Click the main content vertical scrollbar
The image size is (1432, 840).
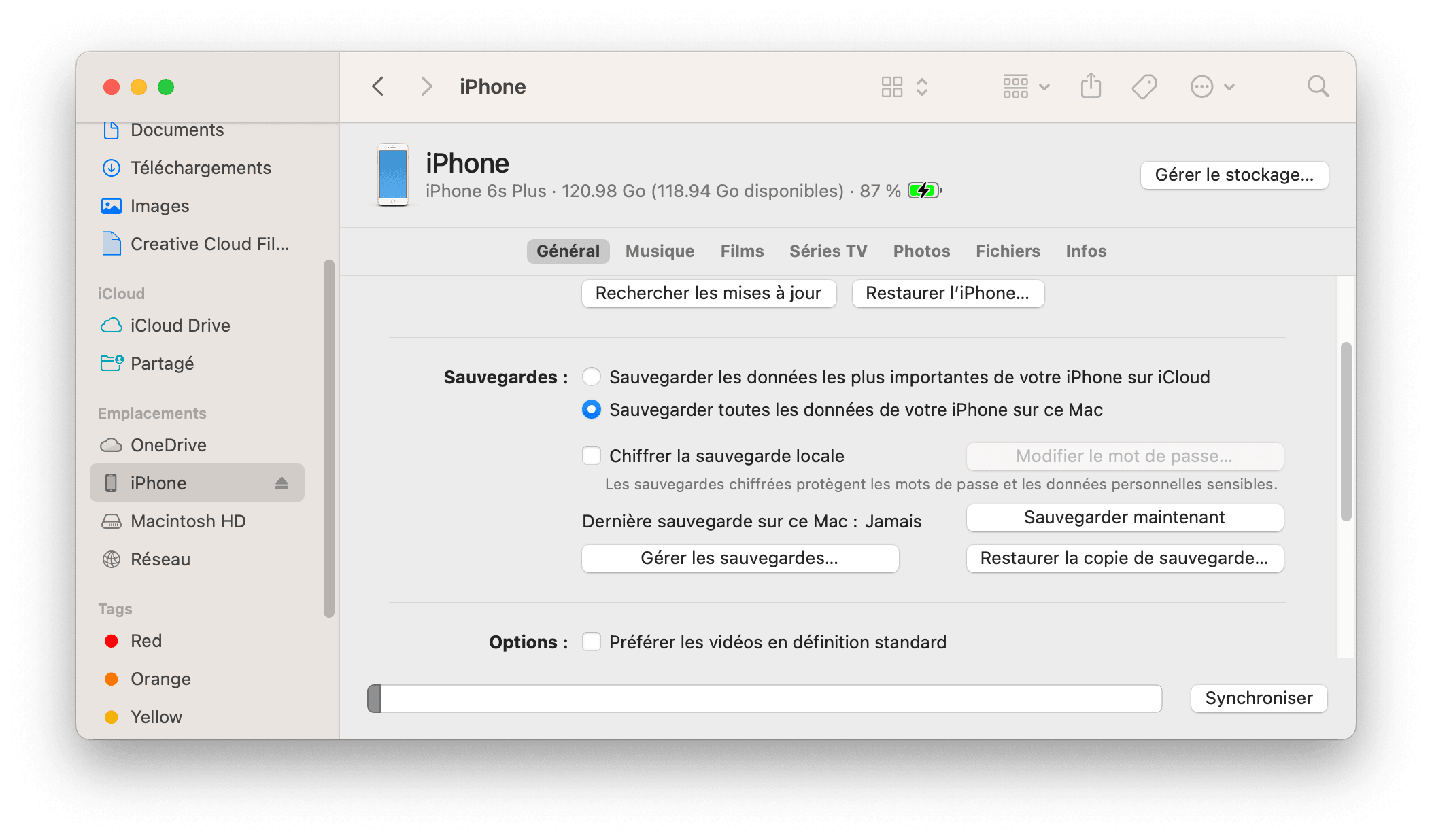point(1346,432)
